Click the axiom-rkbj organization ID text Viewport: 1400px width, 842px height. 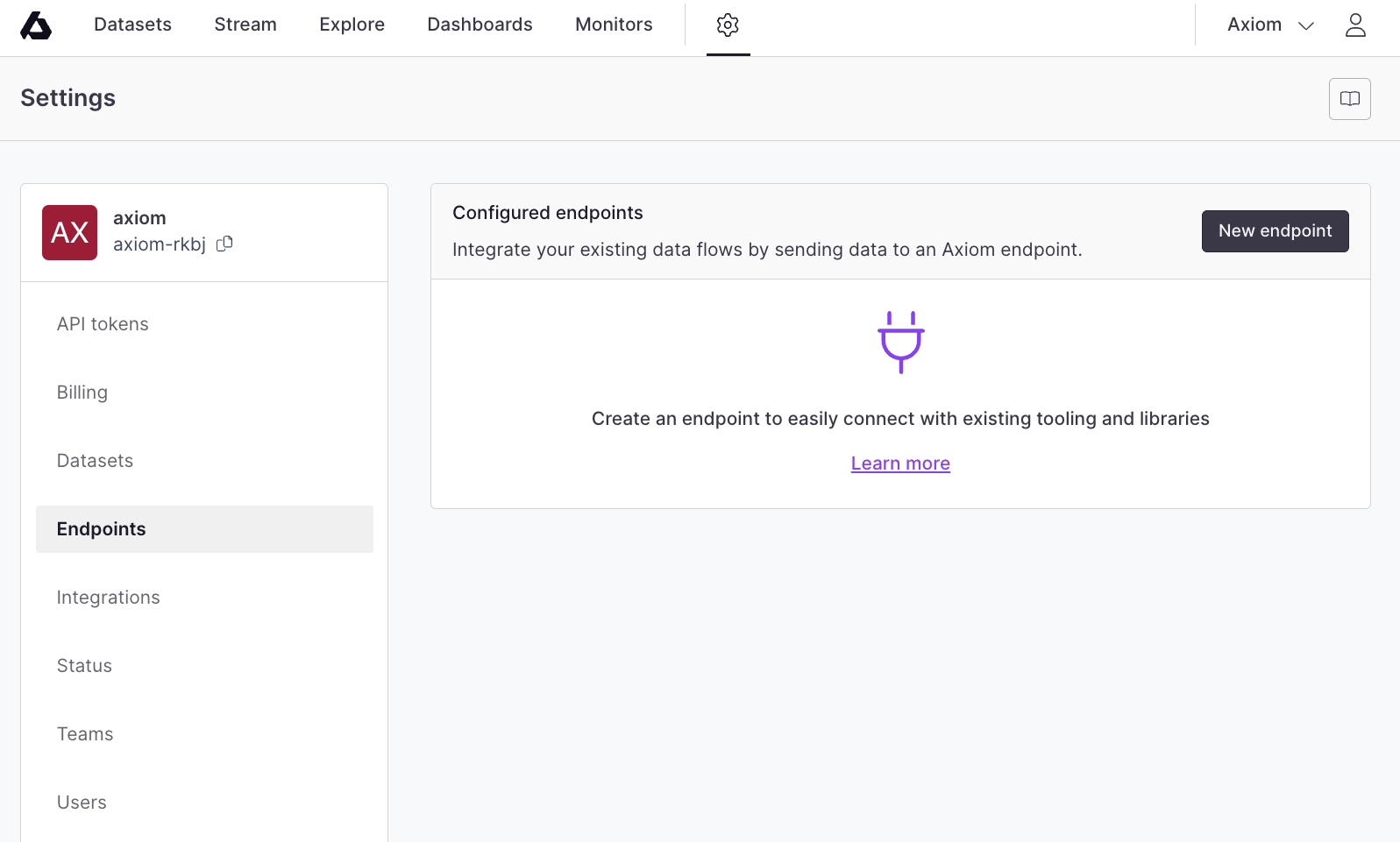(160, 244)
